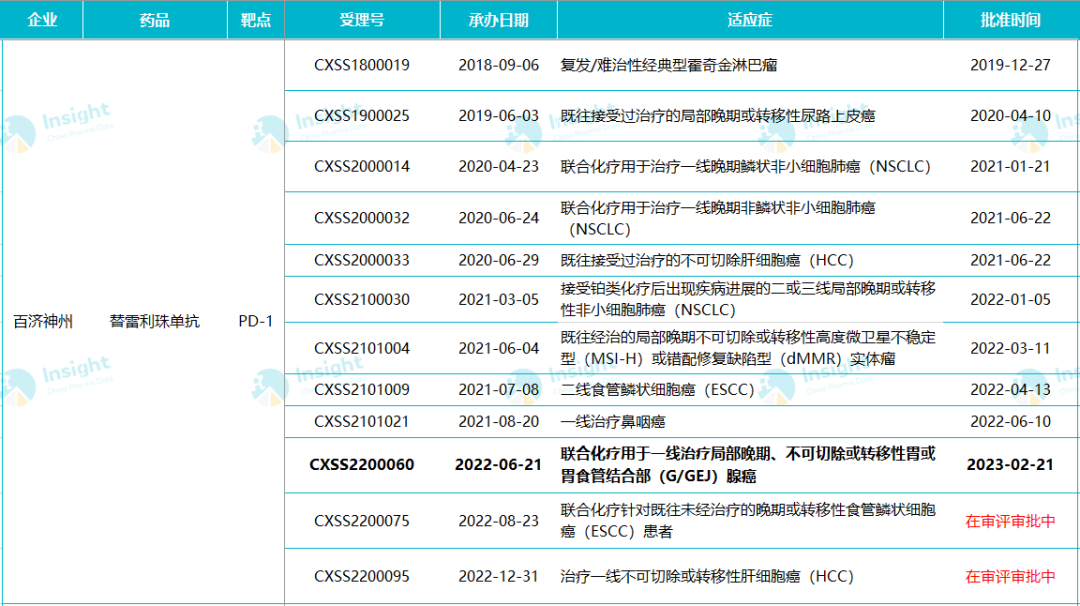This screenshot has width=1080, height=606.
Task: Click the red 在审评审批中 status for CXSS2200075
Action: coord(1010,521)
